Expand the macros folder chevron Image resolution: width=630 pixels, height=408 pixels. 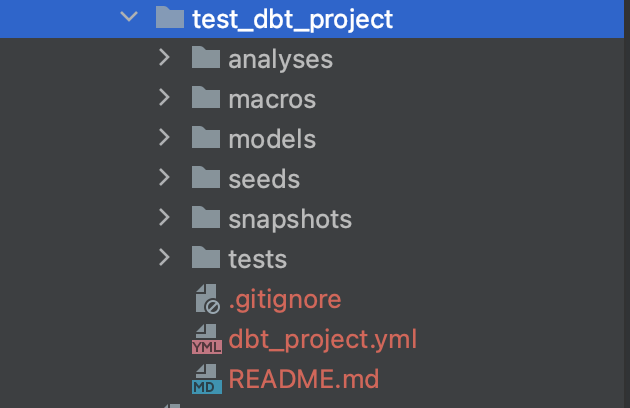pos(165,98)
